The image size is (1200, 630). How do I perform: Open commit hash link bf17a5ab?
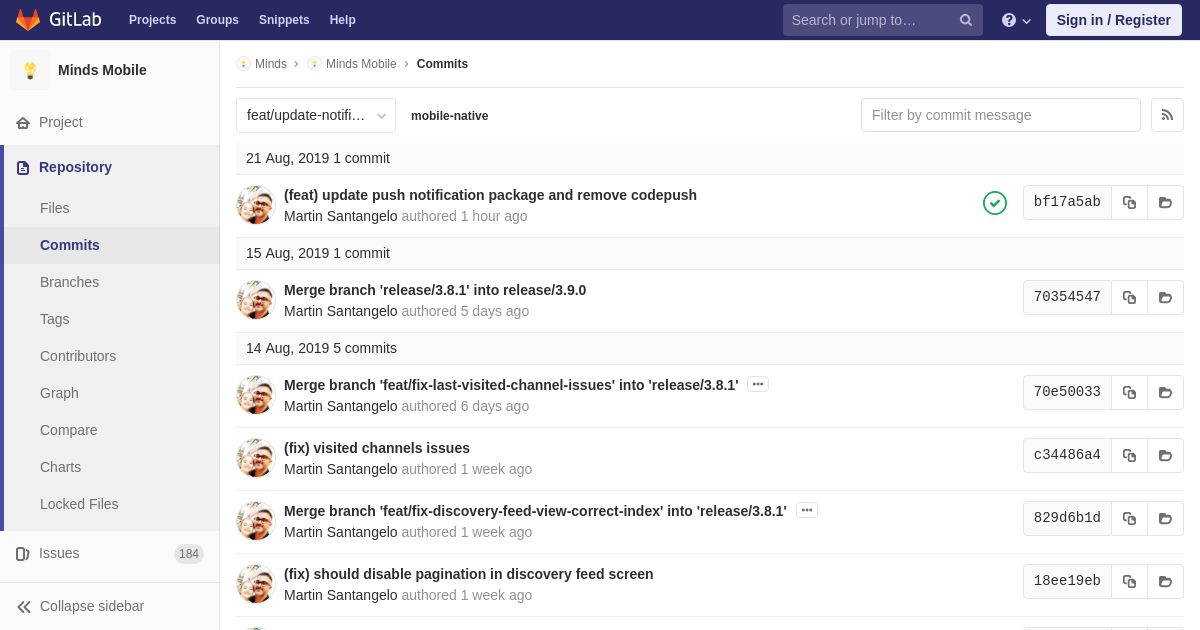1067,202
